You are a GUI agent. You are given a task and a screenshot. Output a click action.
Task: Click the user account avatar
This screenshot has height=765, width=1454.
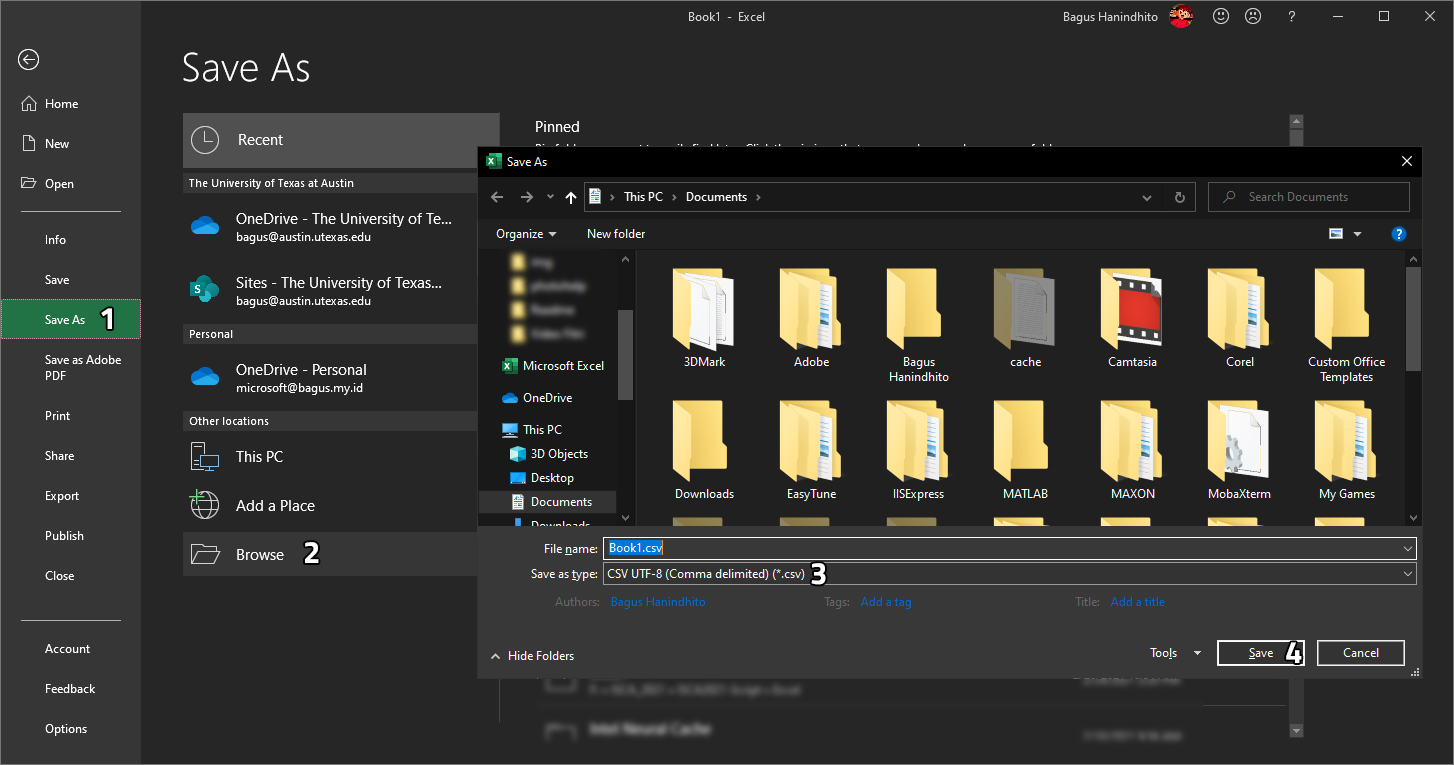(1181, 16)
